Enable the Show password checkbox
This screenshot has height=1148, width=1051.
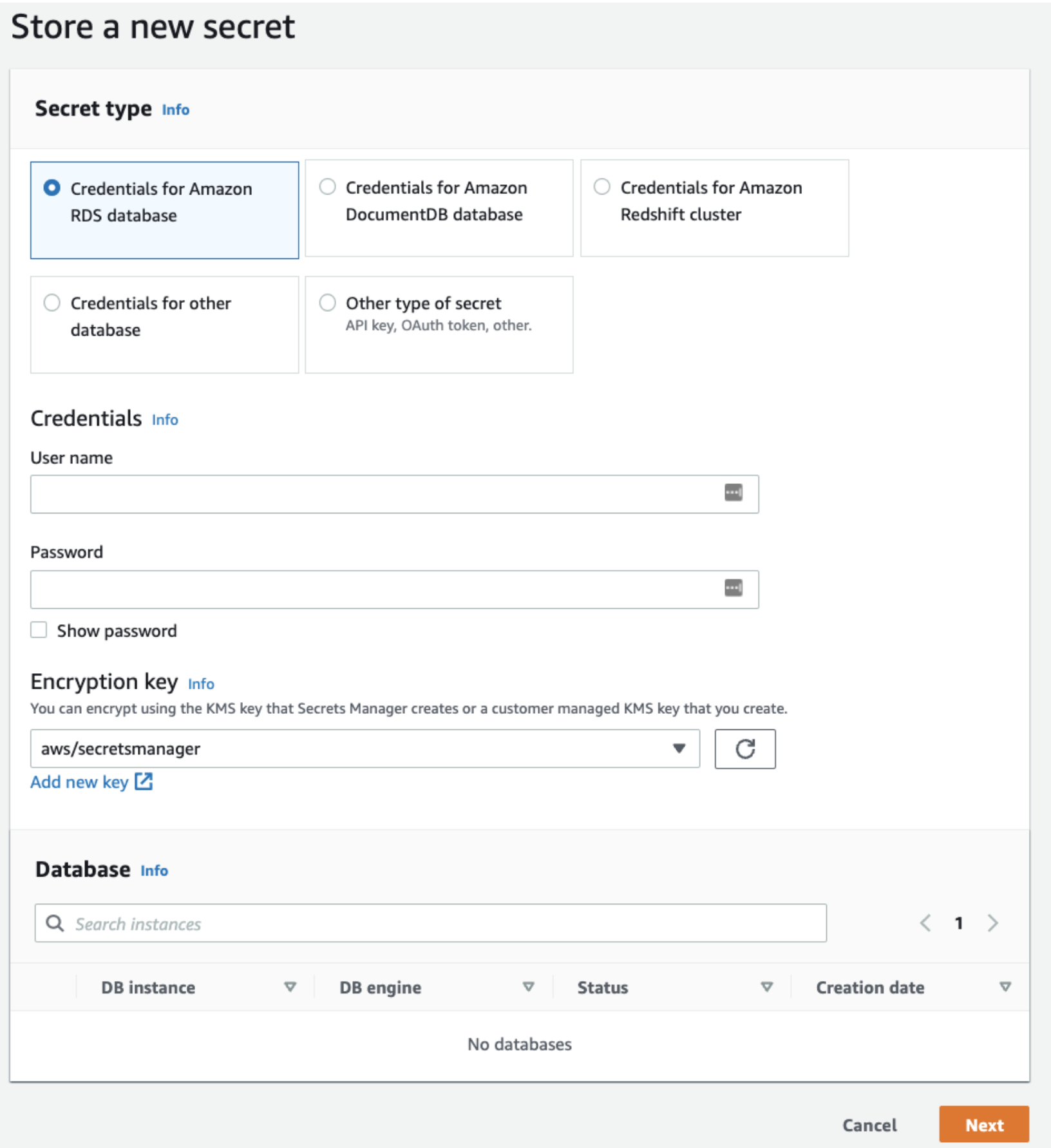39,630
